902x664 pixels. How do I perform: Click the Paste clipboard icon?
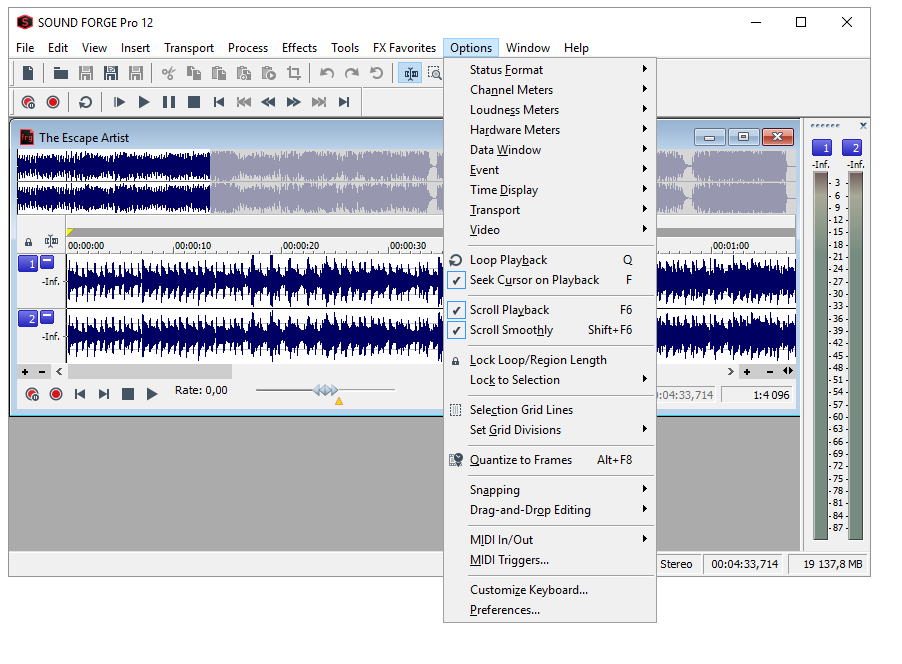click(x=219, y=73)
